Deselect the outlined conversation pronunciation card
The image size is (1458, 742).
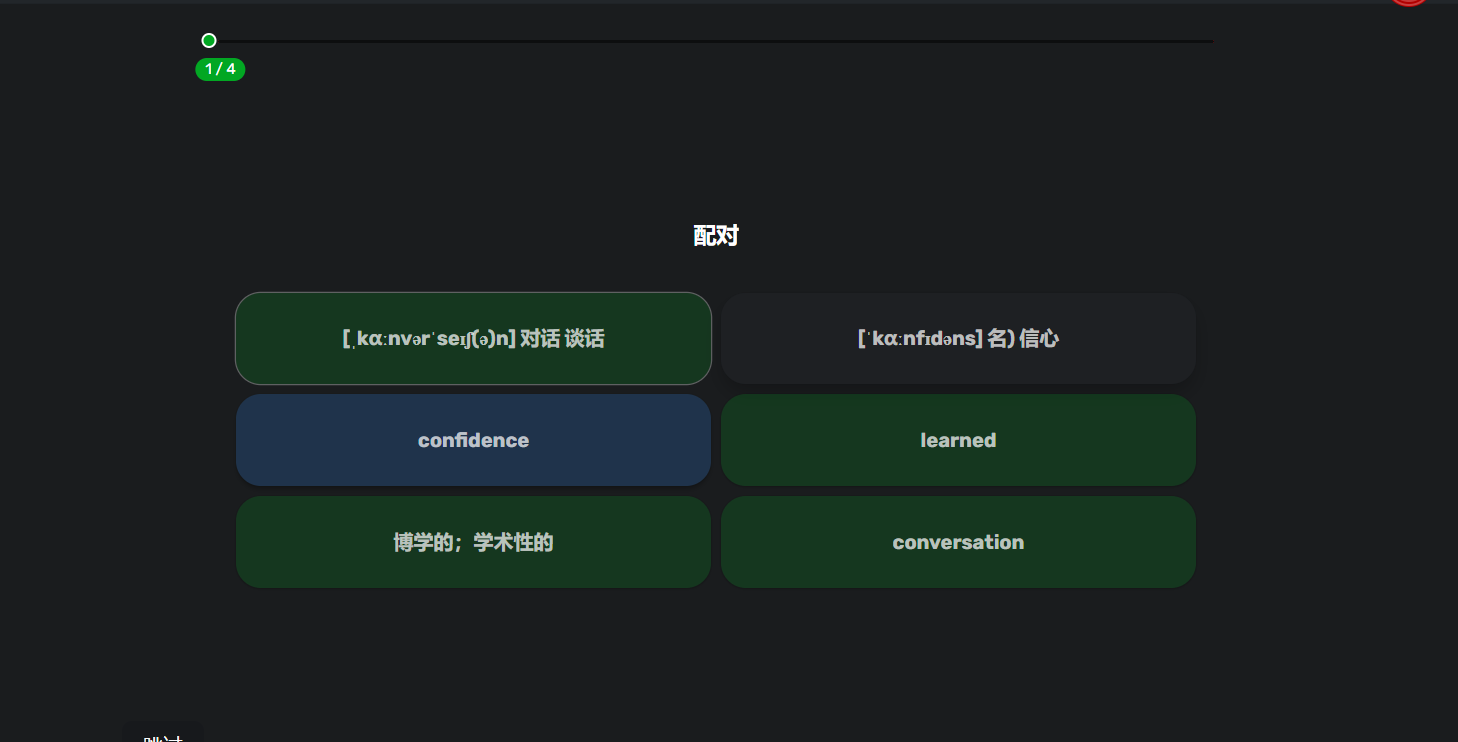[x=473, y=338]
